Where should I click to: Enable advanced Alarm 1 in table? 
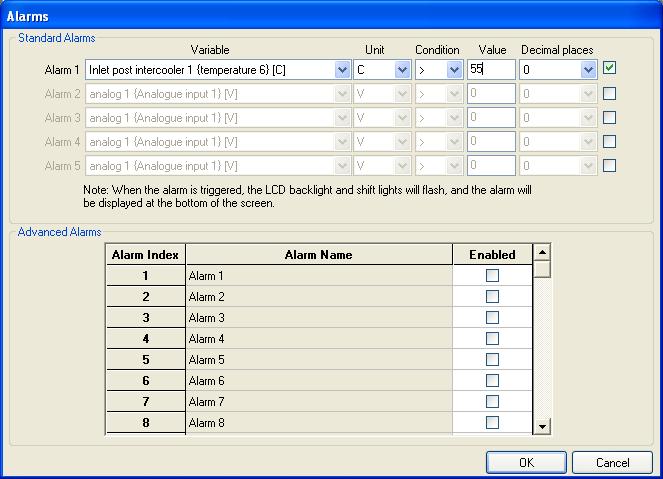492,276
